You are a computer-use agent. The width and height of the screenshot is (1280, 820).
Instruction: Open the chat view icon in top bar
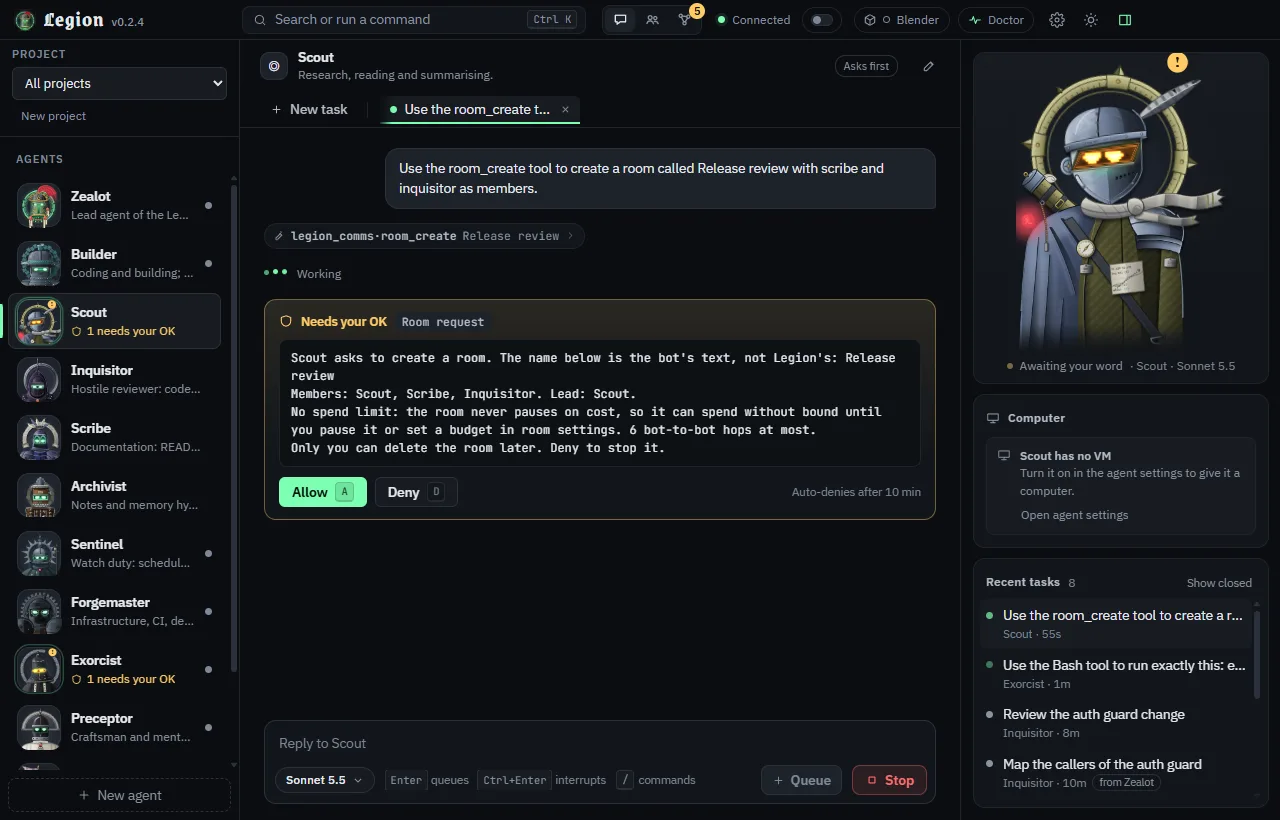[x=621, y=20]
